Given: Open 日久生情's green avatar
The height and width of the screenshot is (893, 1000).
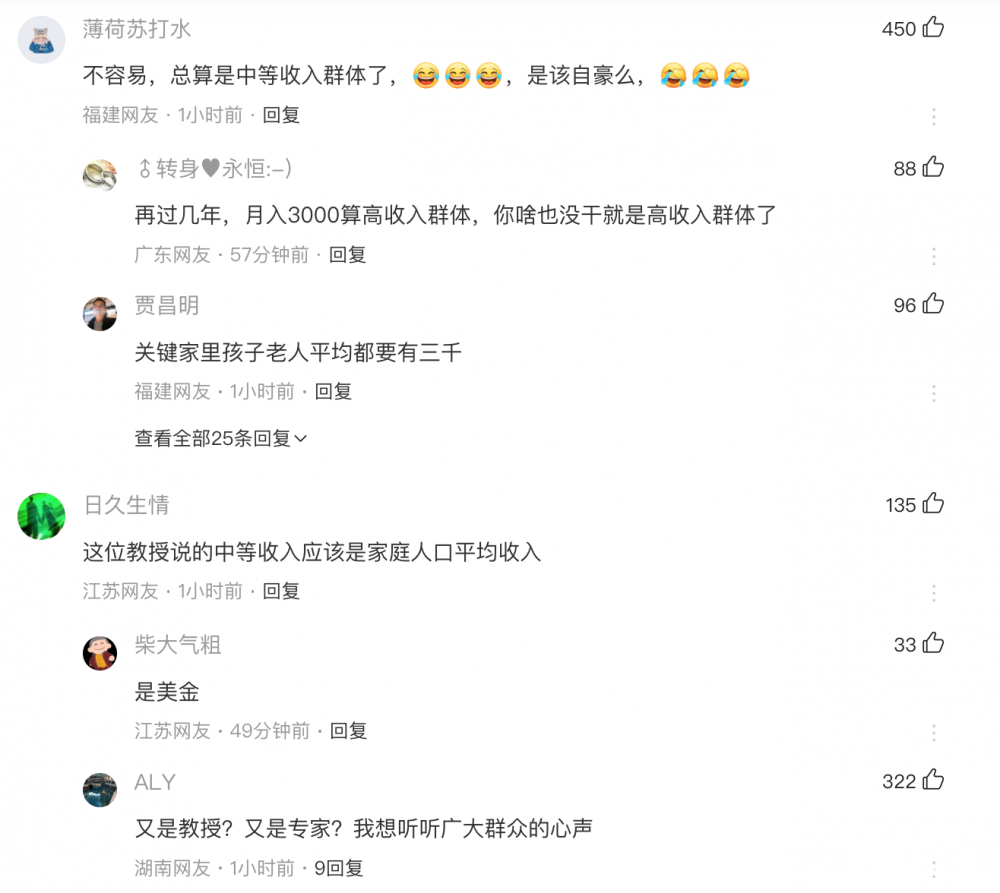Looking at the screenshot, I should (x=41, y=516).
